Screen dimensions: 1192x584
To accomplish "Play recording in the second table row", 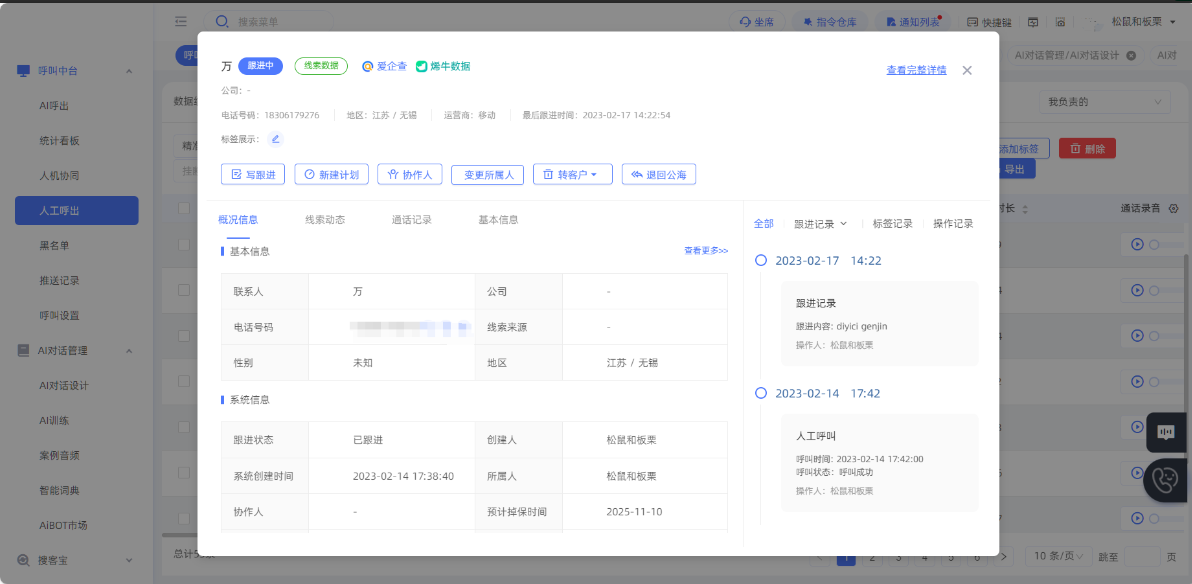I will click(x=1137, y=290).
